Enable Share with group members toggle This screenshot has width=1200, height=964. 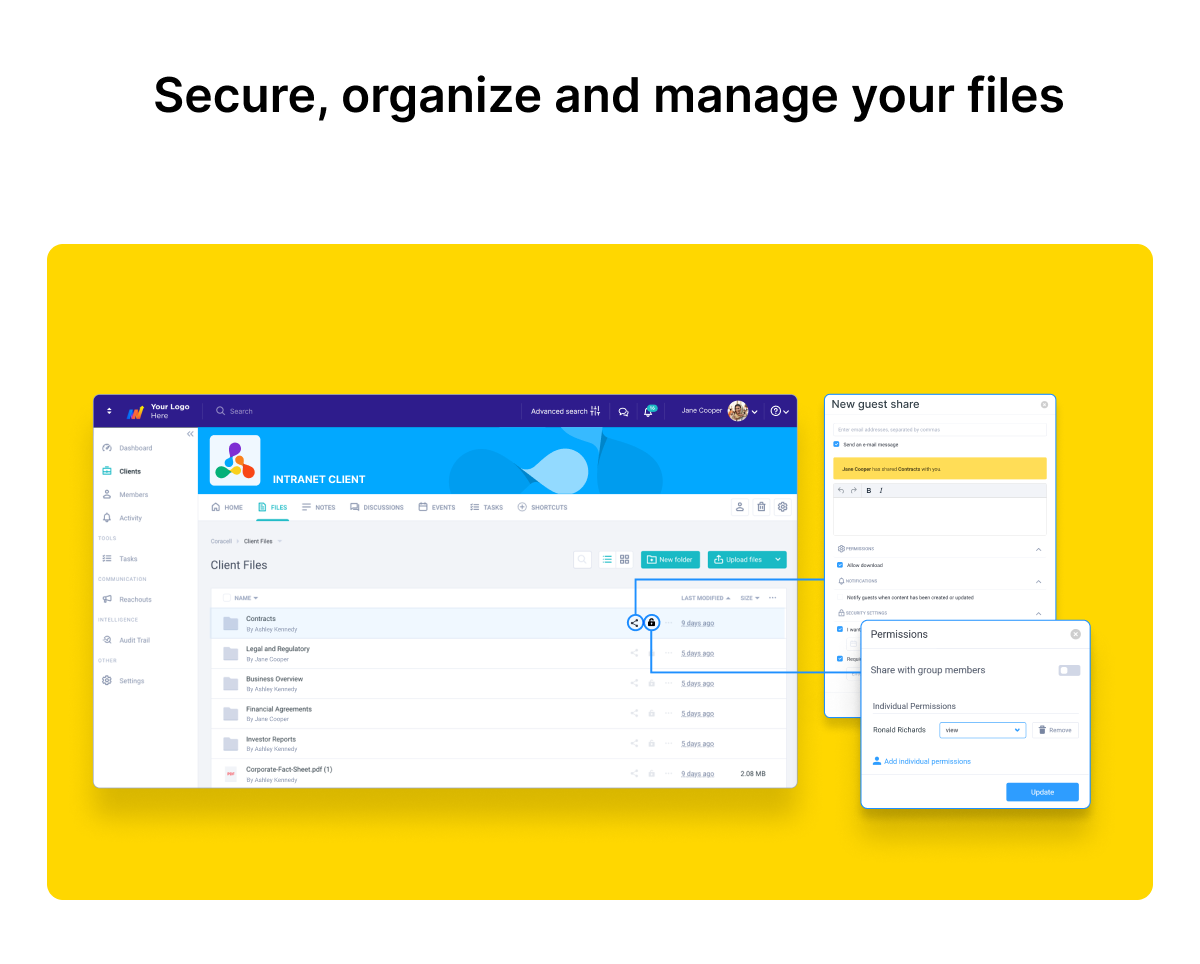point(1068,670)
